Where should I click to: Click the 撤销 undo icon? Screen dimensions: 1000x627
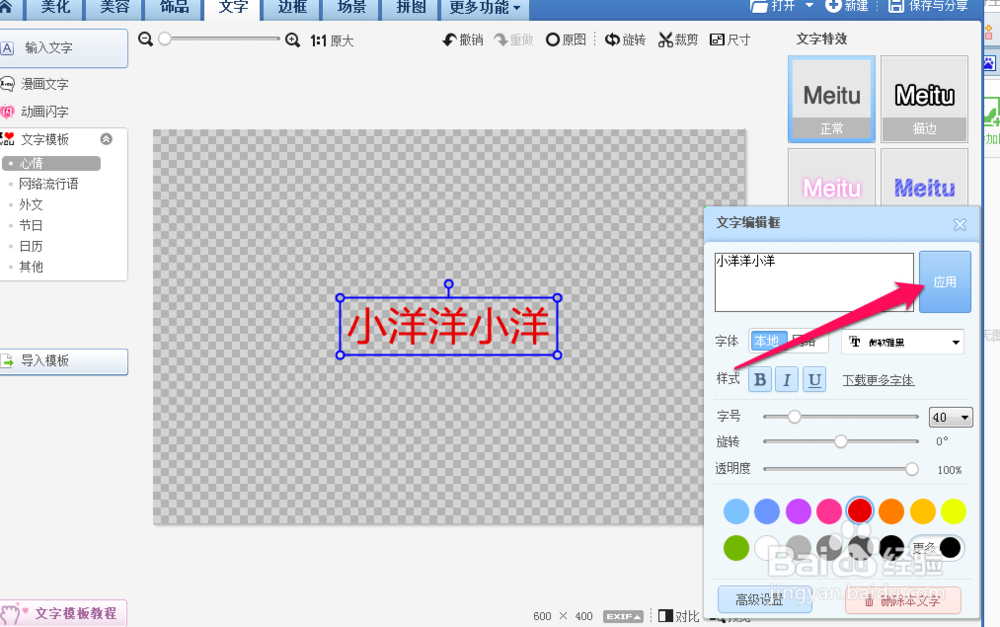pyautogui.click(x=463, y=39)
